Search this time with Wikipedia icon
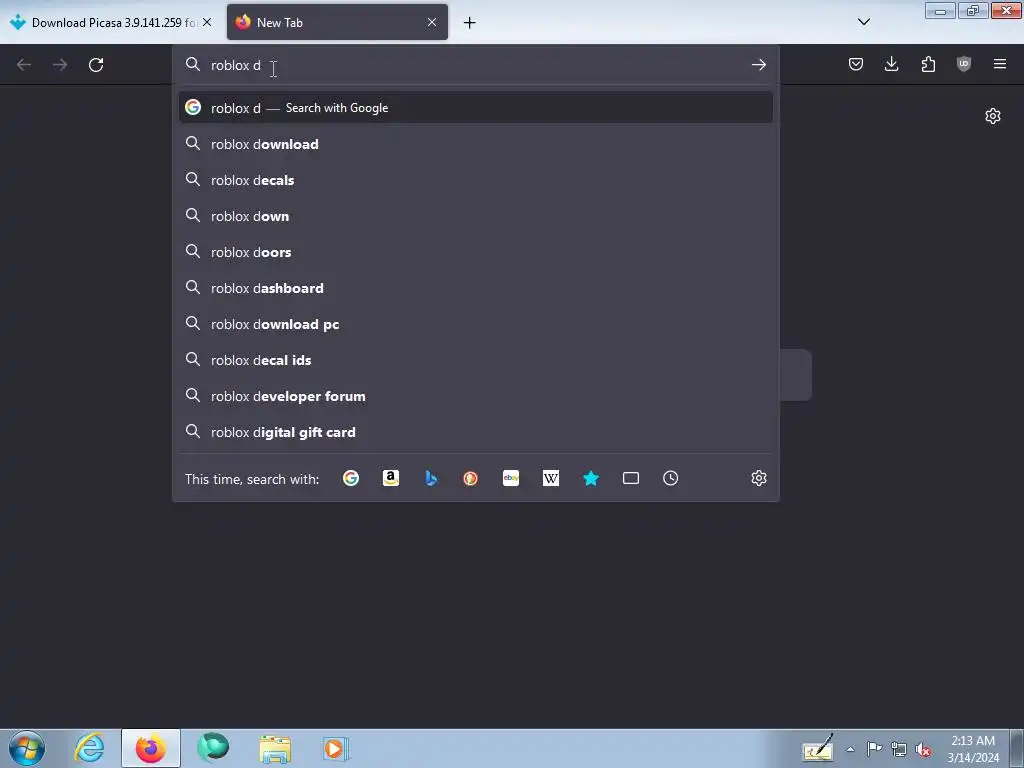Viewport: 1024px width, 768px height. (x=551, y=478)
